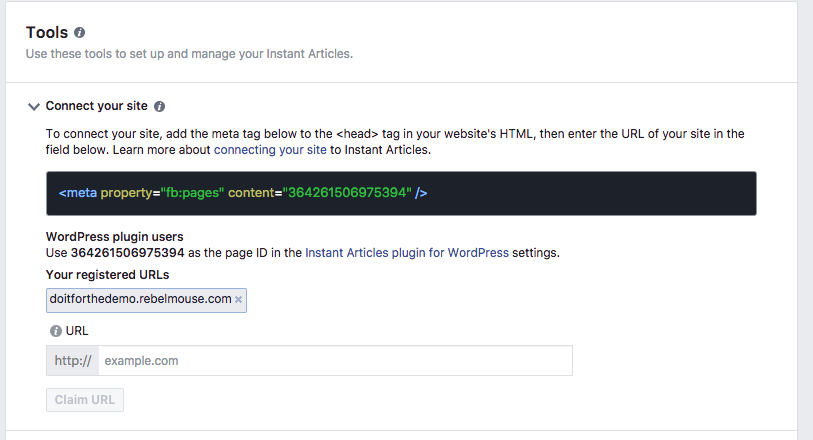The width and height of the screenshot is (813, 440).
Task: Select the doitforthedemo.rebelmouse.com URL token
Action: coord(141,299)
